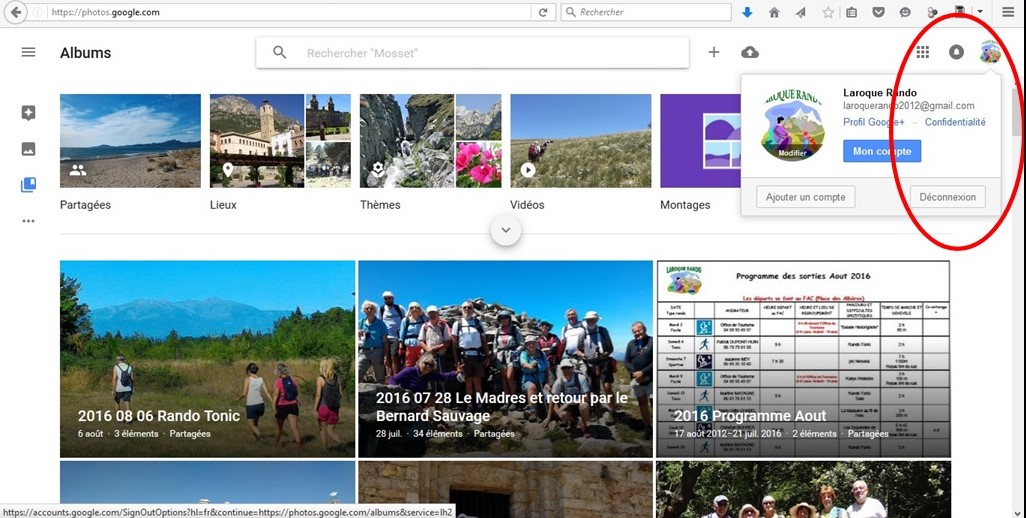Click the cloud upload icon
This screenshot has height=518, width=1026.
tap(749, 52)
